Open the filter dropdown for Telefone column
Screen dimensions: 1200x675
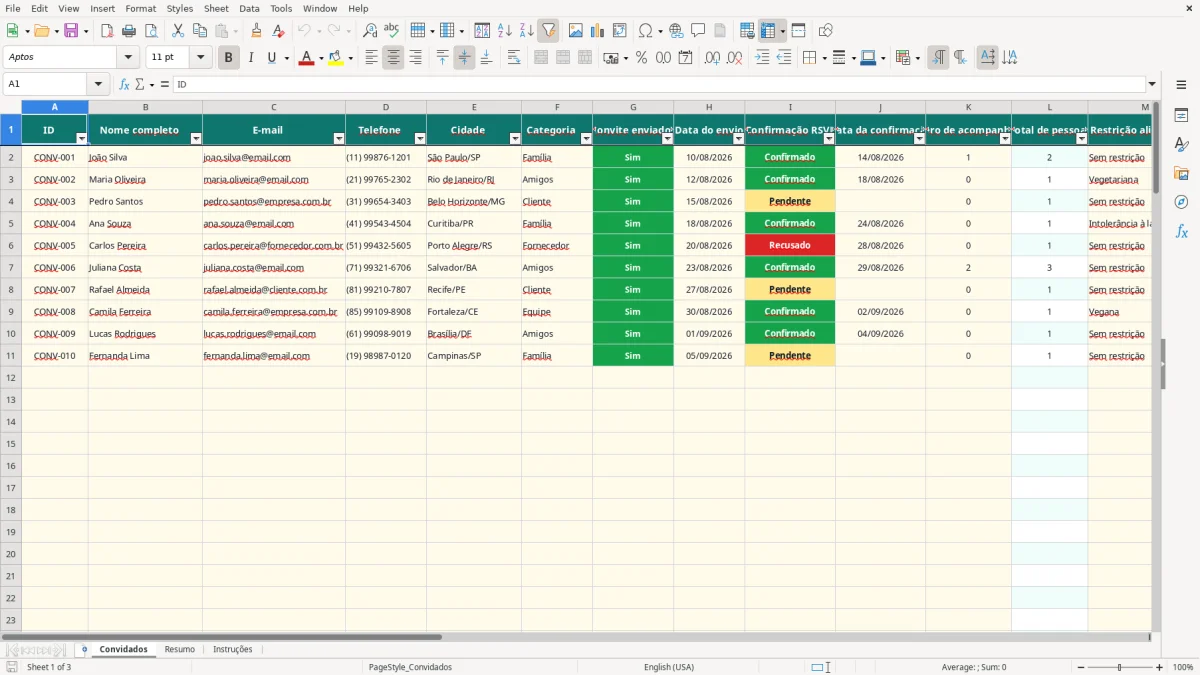(420, 139)
